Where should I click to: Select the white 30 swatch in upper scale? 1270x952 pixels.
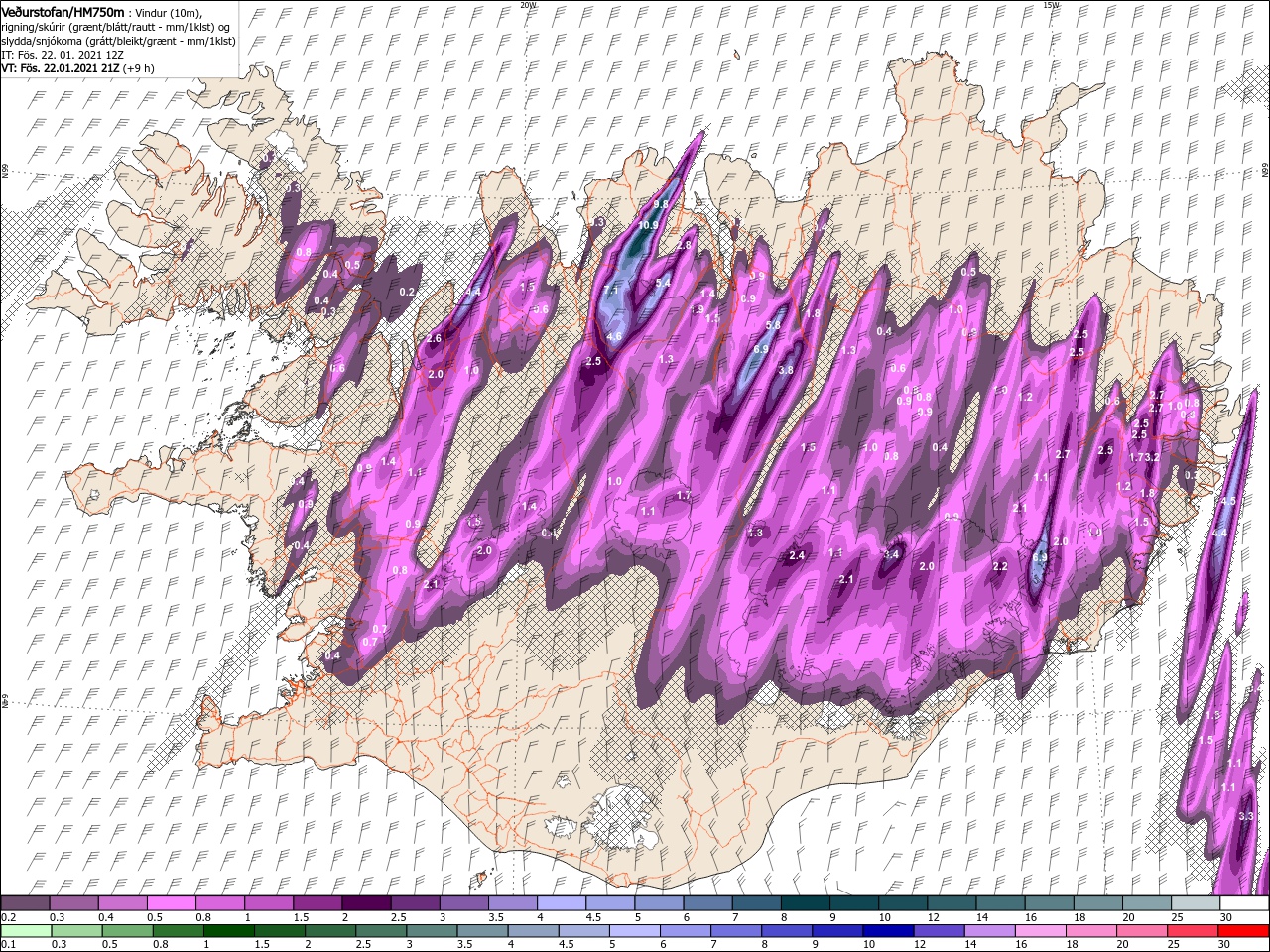(1244, 903)
